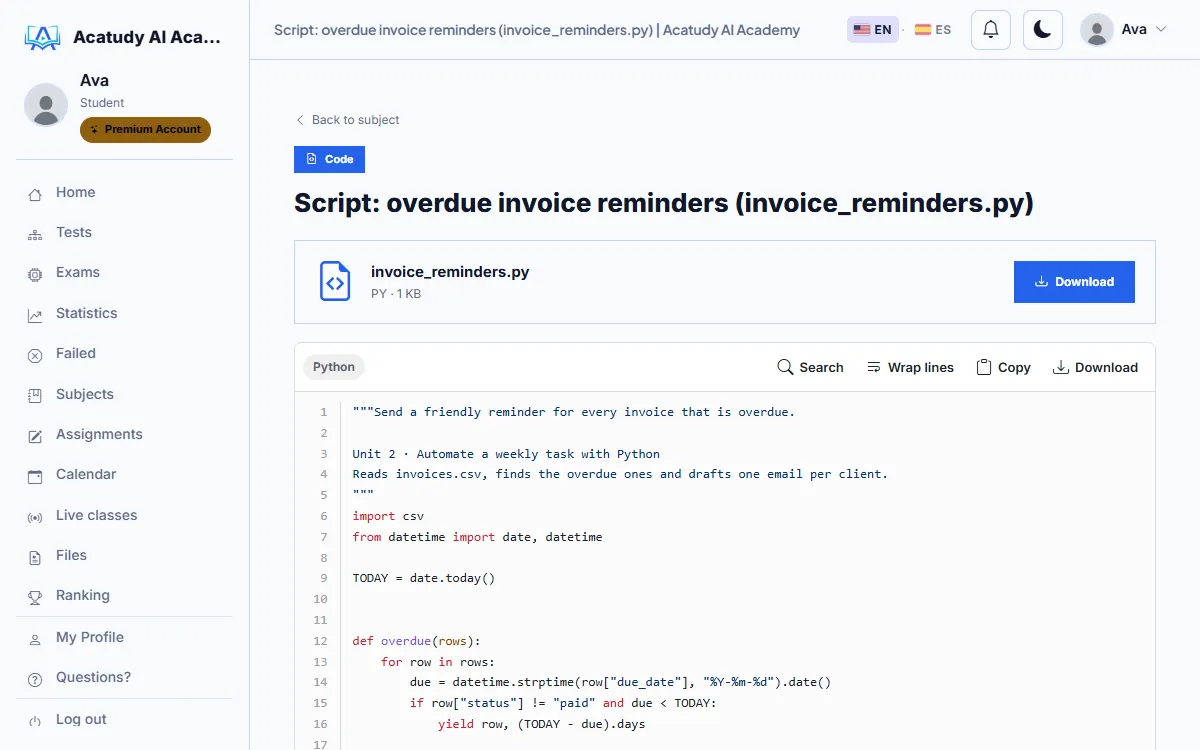Click the 'def overdue(rows):' line
Image resolution: width=1200 pixels, height=750 pixels.
point(417,641)
